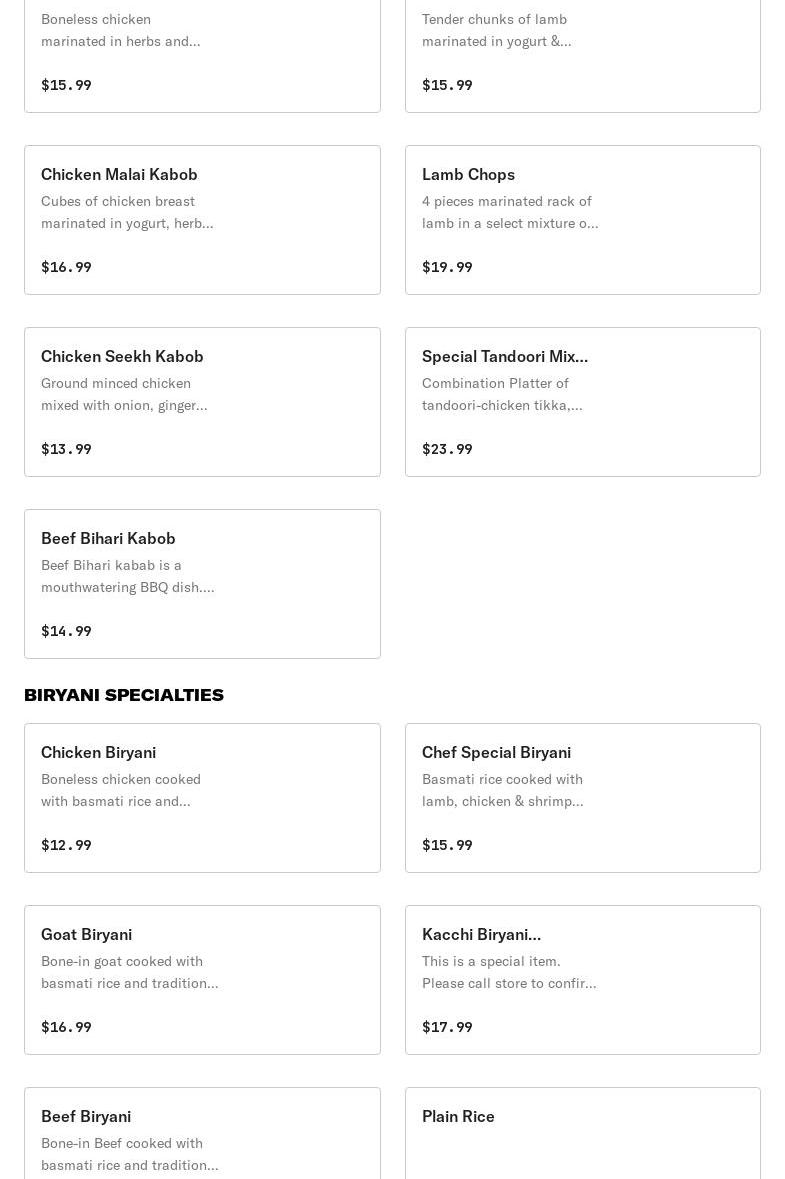Select the Plain Rice item

click(x=582, y=1134)
